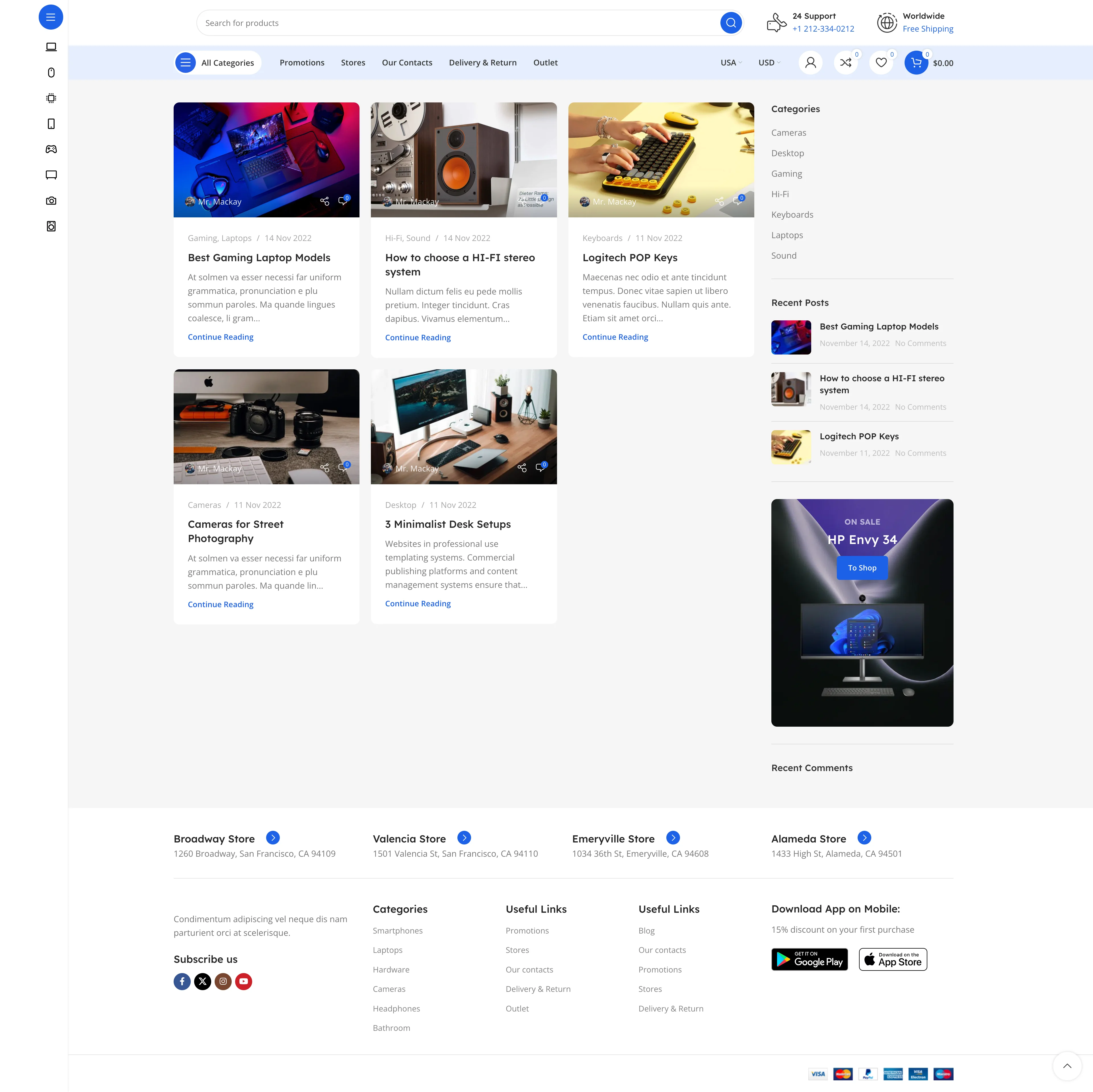Viewport: 1093px width, 1092px height.
Task: Open the Delivery & Return nav item
Action: pyautogui.click(x=482, y=63)
